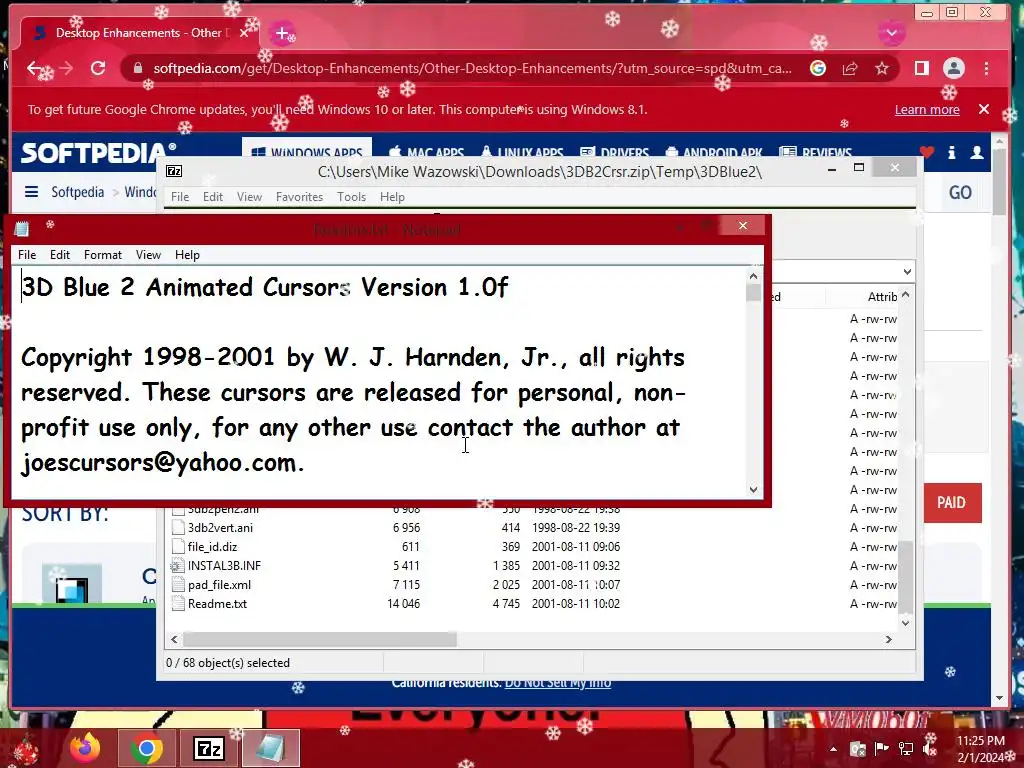The width and height of the screenshot is (1024, 768).
Task: Switch to Chrome on the taskbar
Action: click(x=147, y=748)
